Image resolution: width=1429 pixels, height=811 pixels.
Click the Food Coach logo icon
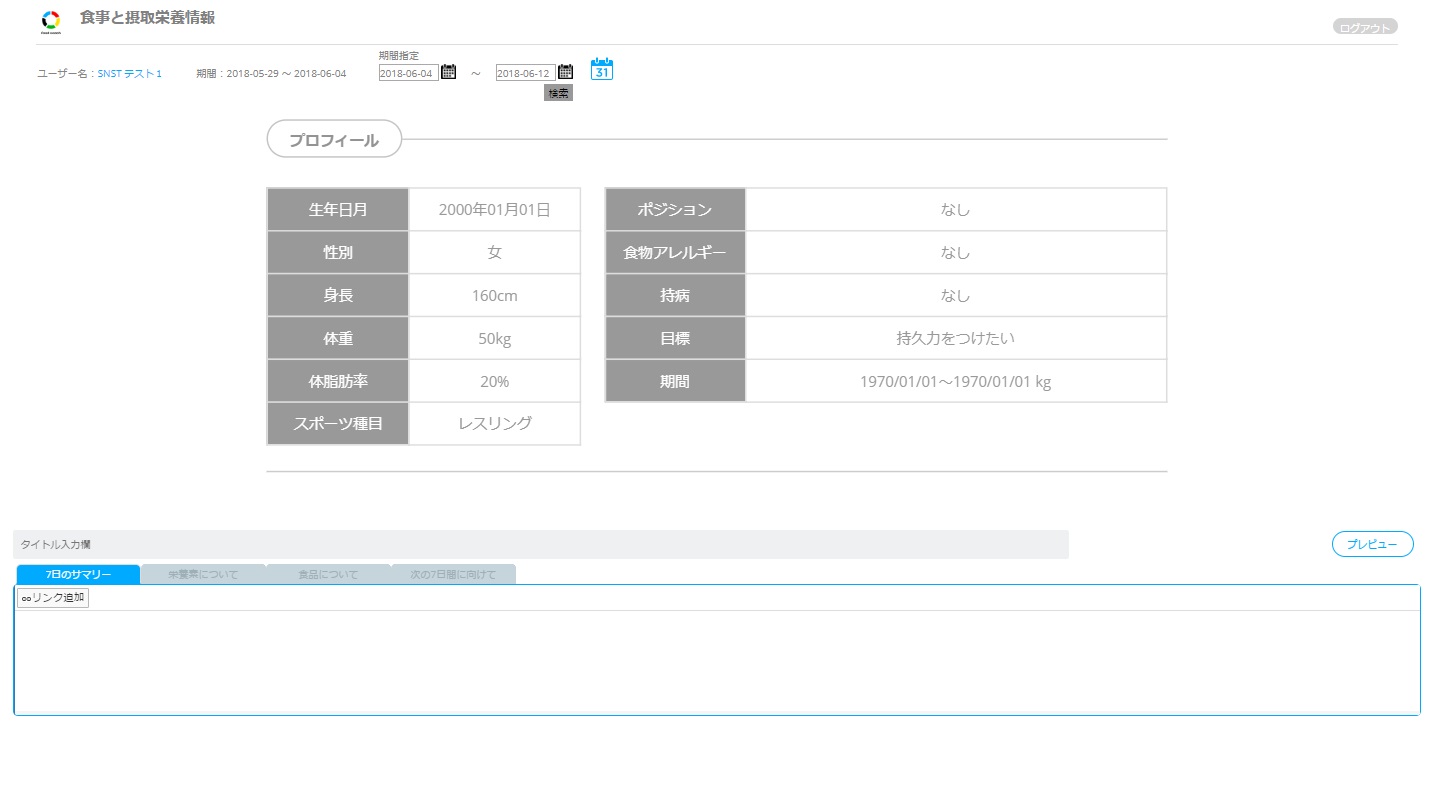51,21
